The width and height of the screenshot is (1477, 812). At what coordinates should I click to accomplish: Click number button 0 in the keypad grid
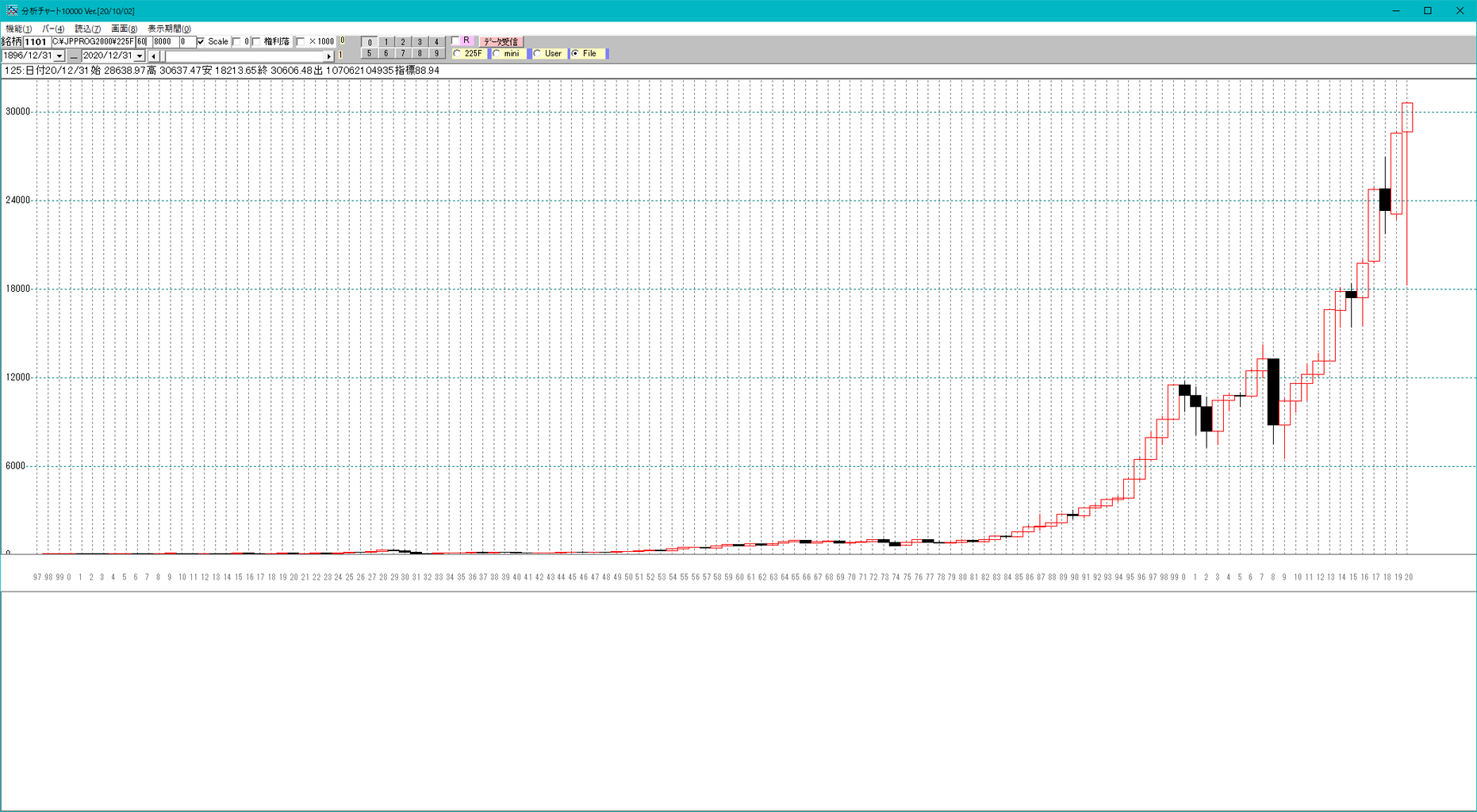pyautogui.click(x=369, y=42)
